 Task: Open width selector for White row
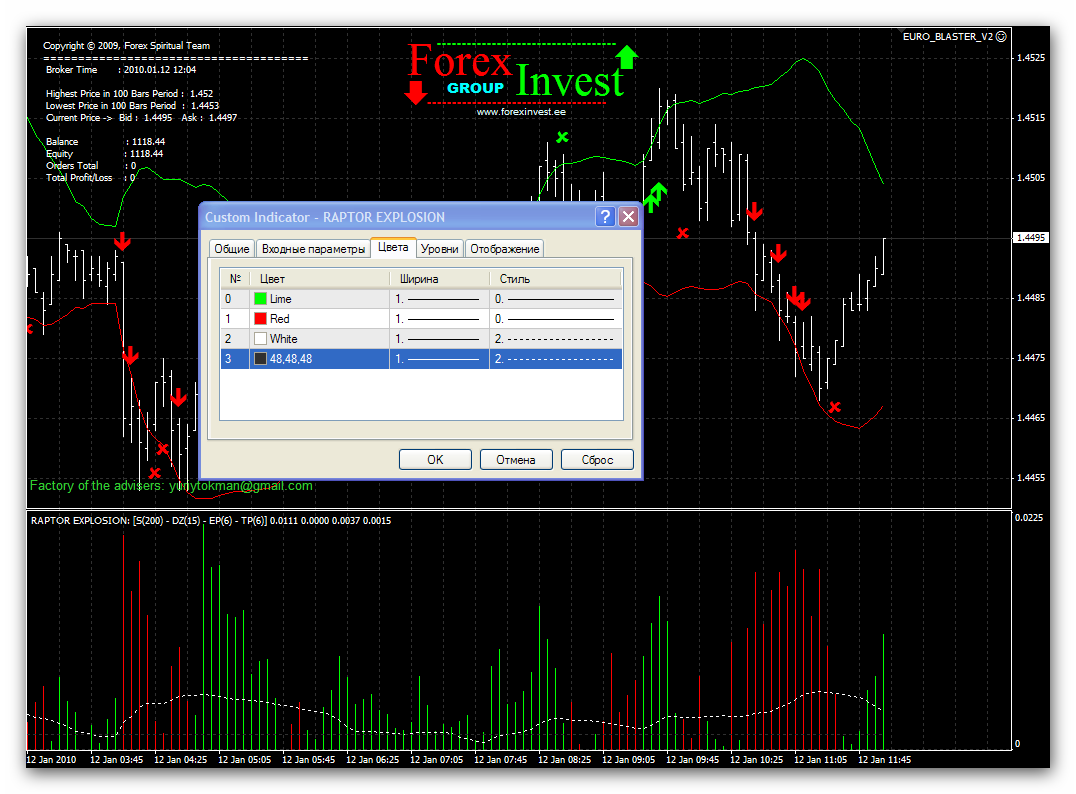tap(438, 338)
